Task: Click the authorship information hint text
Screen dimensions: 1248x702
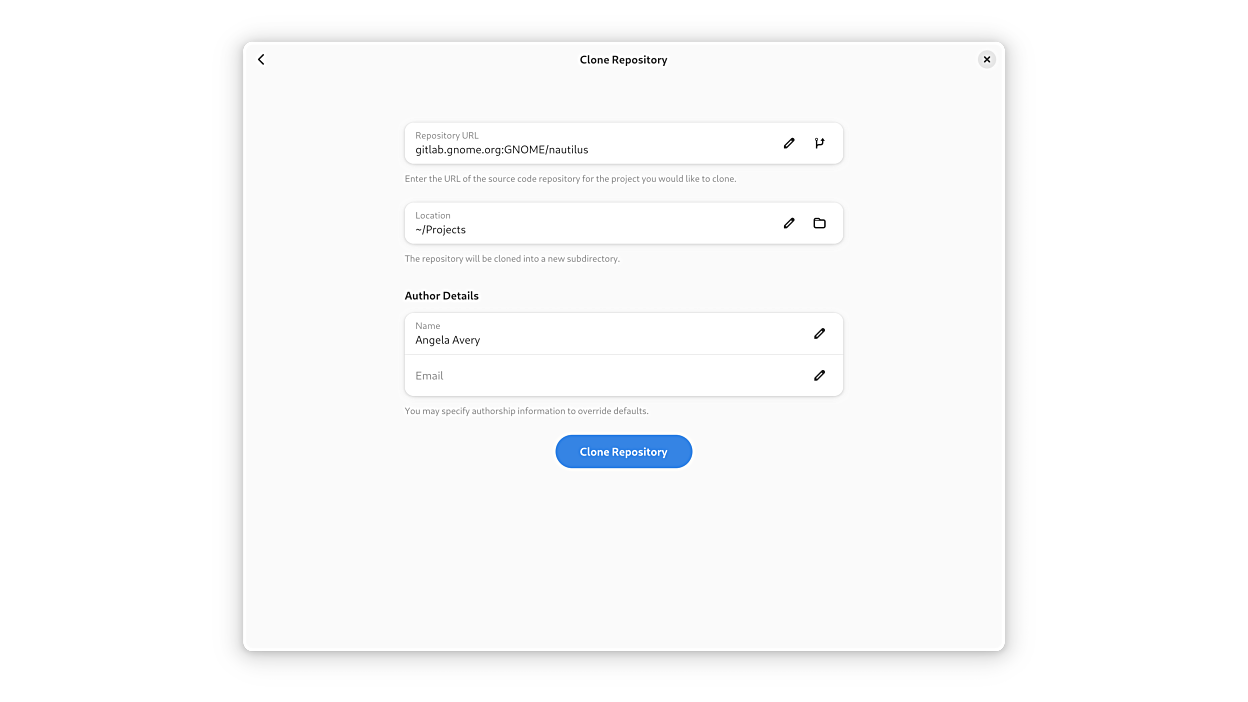Action: click(526, 411)
